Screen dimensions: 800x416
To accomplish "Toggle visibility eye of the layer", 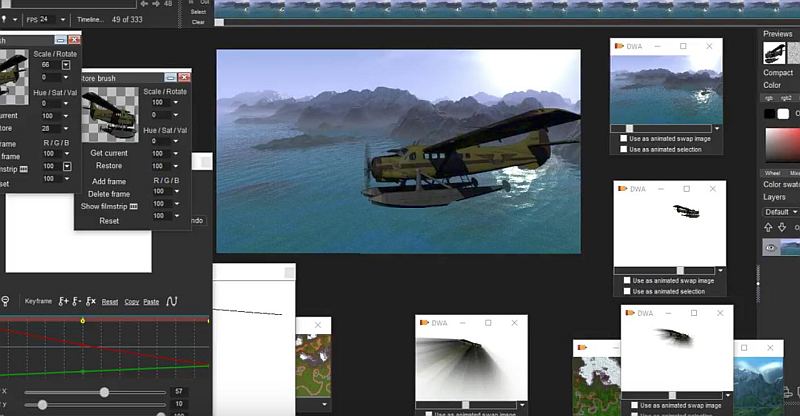I will pyautogui.click(x=771, y=247).
